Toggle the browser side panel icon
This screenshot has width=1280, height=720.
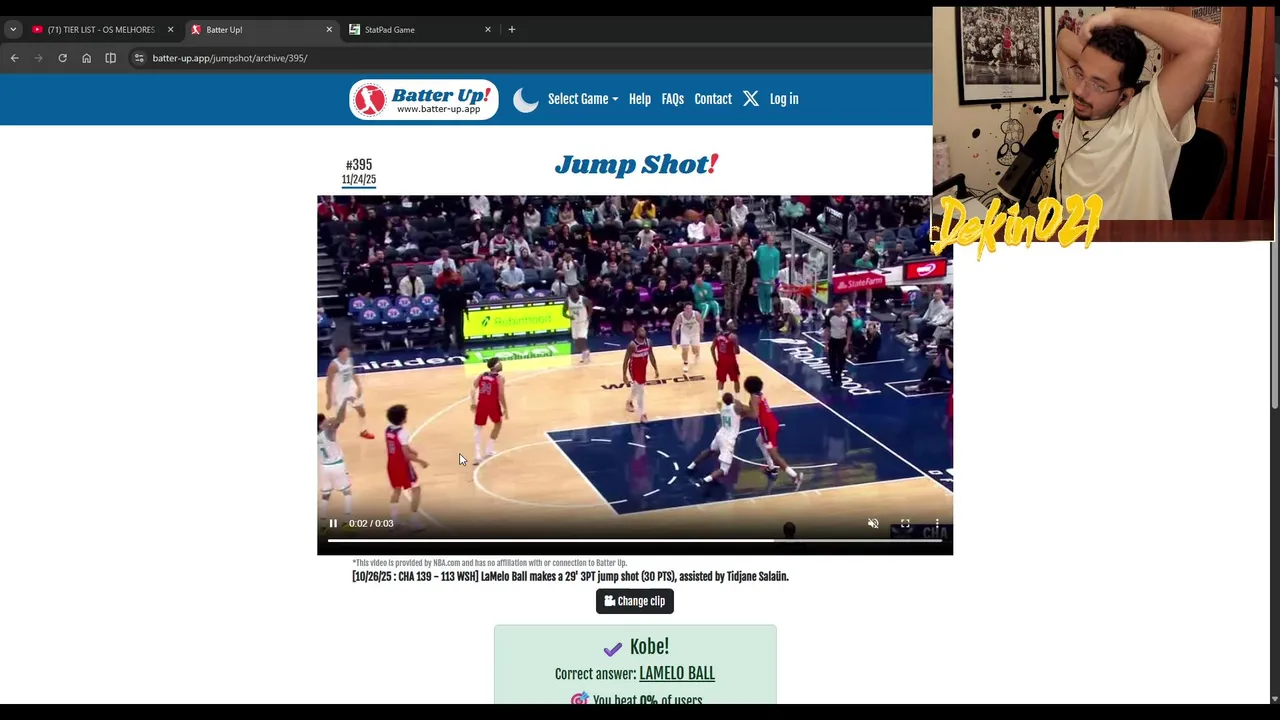(x=110, y=58)
